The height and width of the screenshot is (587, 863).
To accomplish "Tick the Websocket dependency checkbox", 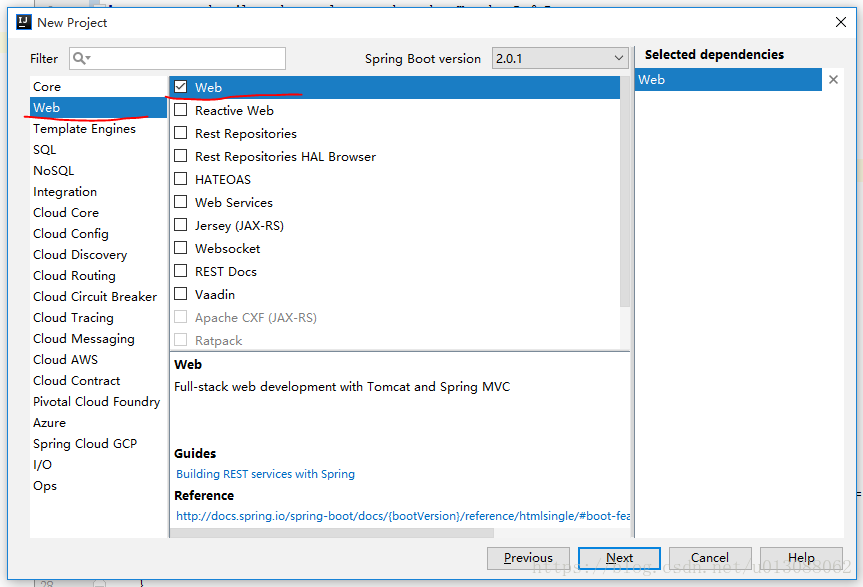I will [181, 249].
